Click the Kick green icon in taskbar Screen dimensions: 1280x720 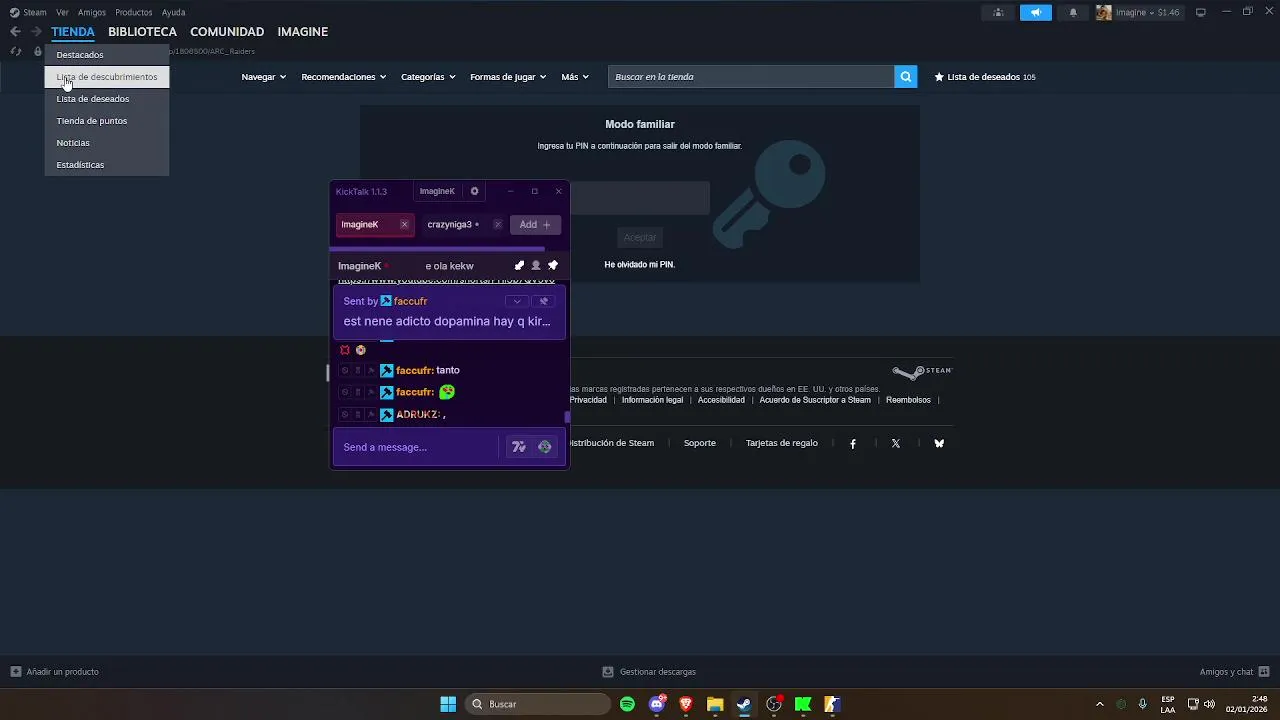coord(803,704)
